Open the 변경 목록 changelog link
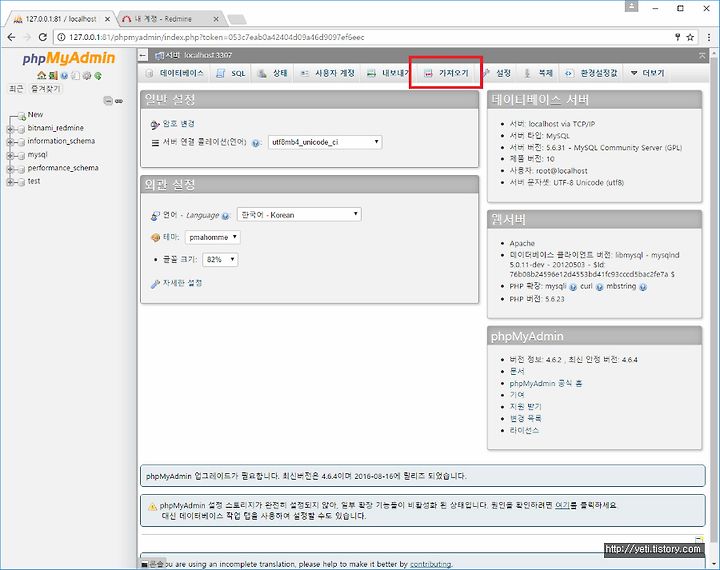Screen dimensions: 720x570 525,418
